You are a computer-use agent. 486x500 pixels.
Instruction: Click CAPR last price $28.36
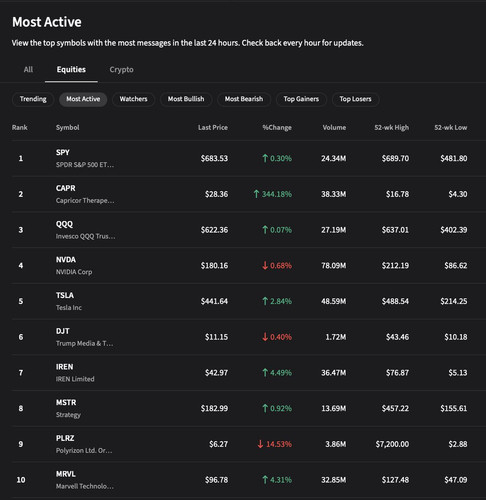216,194
